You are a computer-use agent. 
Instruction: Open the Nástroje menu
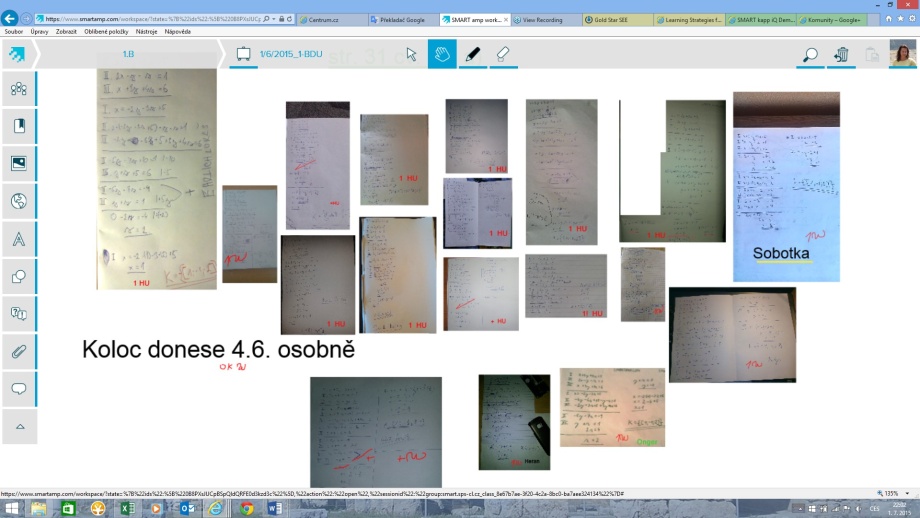tap(146, 32)
